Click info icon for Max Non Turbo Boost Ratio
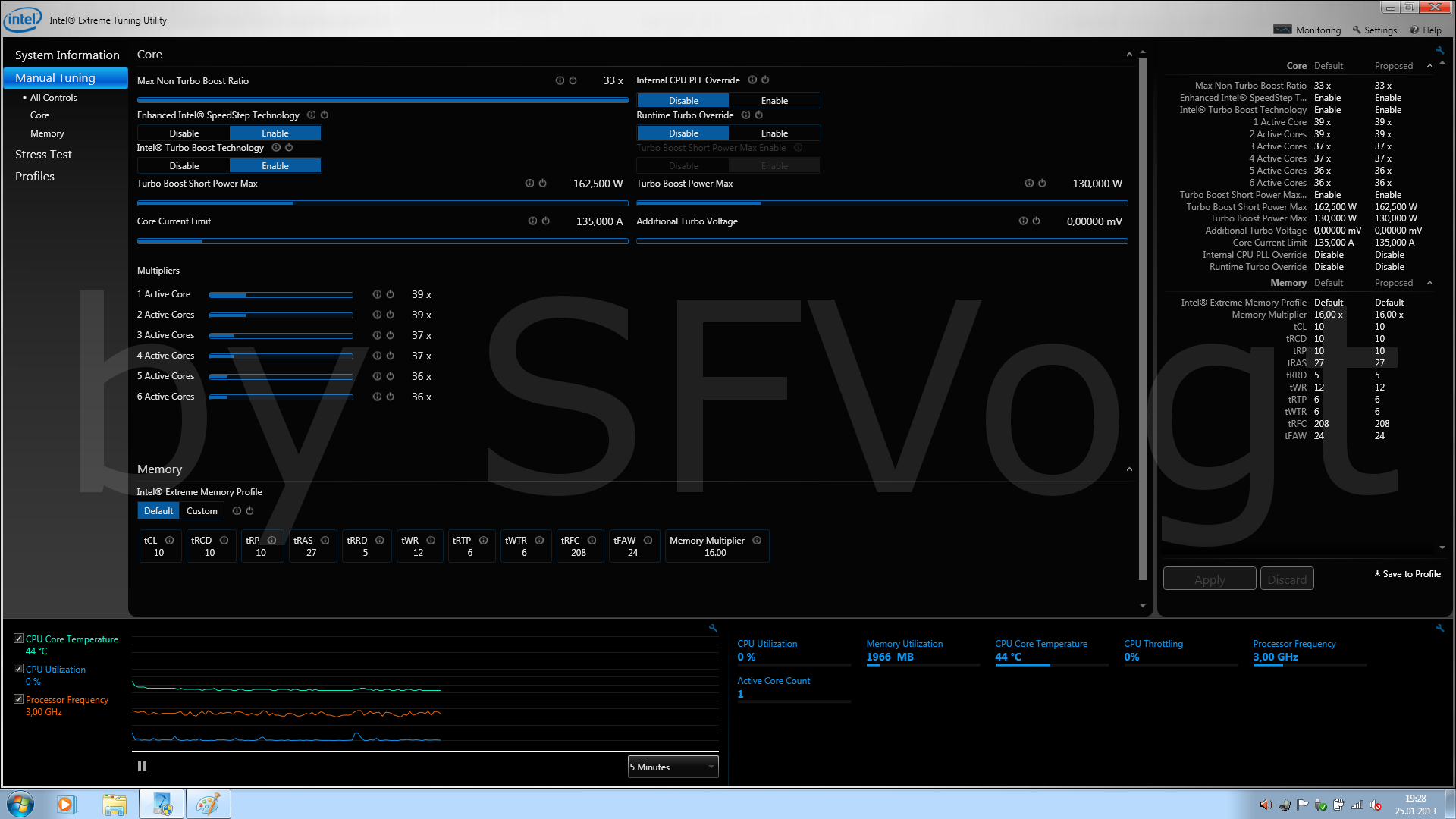Screen dimensions: 1456x819 point(560,80)
